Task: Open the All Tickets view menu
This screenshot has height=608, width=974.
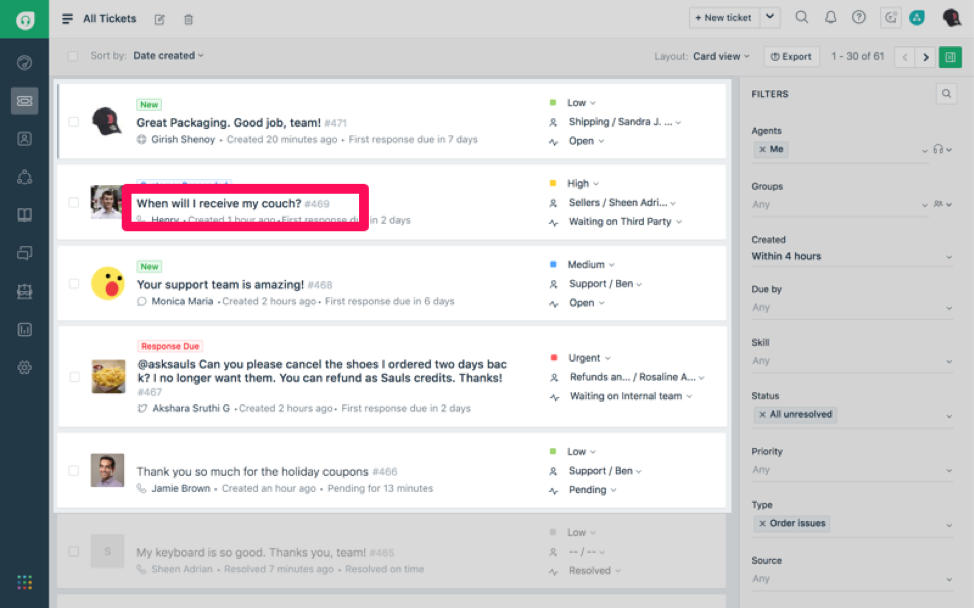Action: 98,18
